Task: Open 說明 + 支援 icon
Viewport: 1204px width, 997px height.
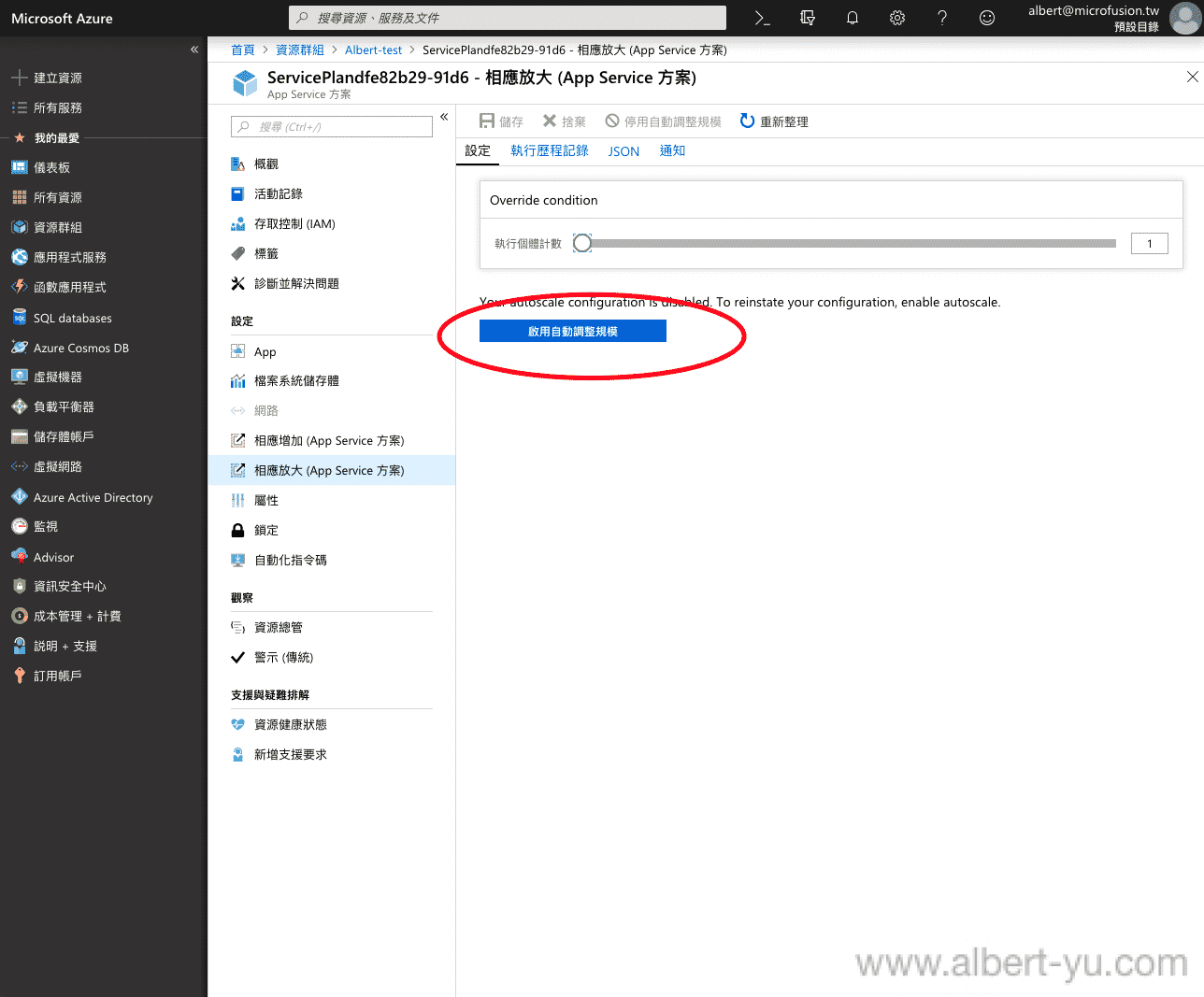Action: [x=19, y=646]
